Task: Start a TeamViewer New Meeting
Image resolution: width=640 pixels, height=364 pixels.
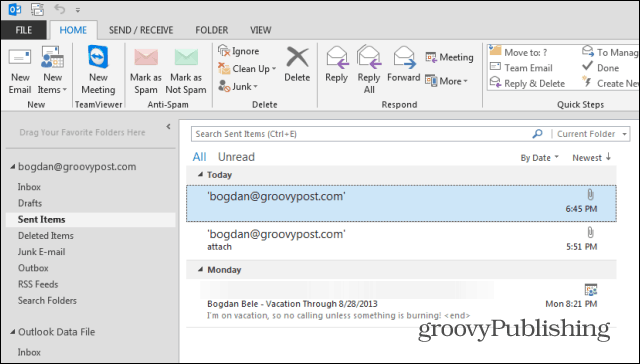Action: tap(98, 70)
